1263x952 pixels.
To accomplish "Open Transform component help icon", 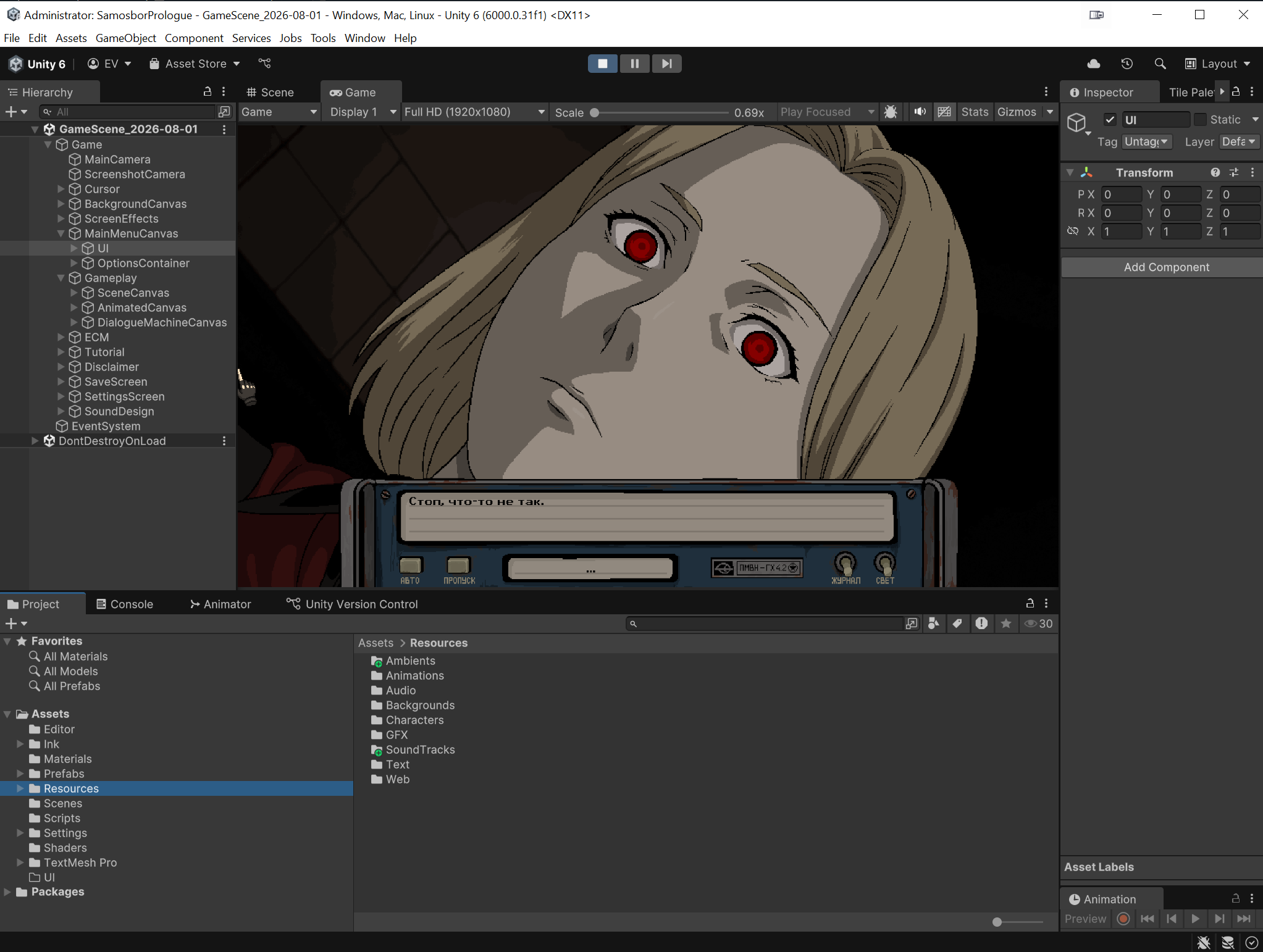I will tap(1215, 172).
